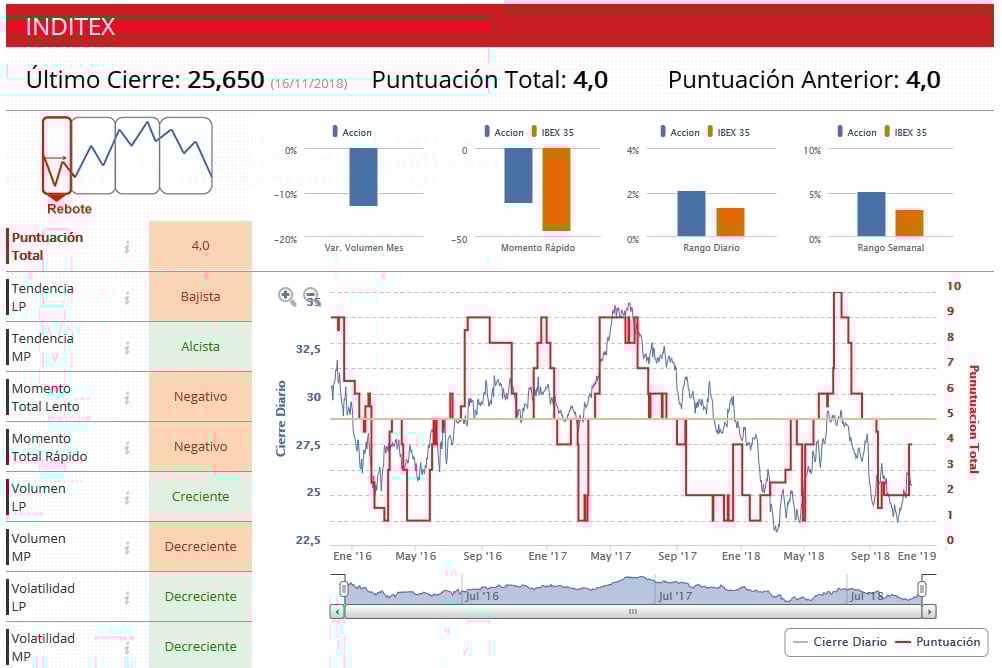The height and width of the screenshot is (668, 1002).
Task: Click the blue Accion bar in Rango Diario
Action: coord(691,214)
